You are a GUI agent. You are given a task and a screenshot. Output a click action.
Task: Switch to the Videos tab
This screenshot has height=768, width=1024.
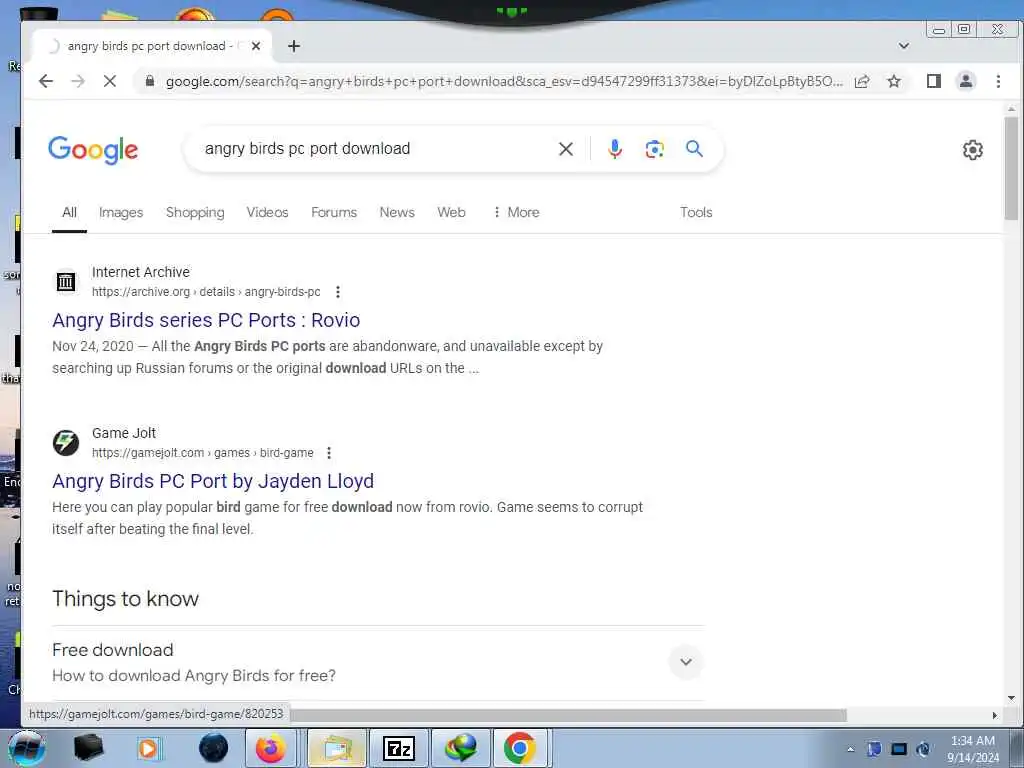click(x=267, y=212)
